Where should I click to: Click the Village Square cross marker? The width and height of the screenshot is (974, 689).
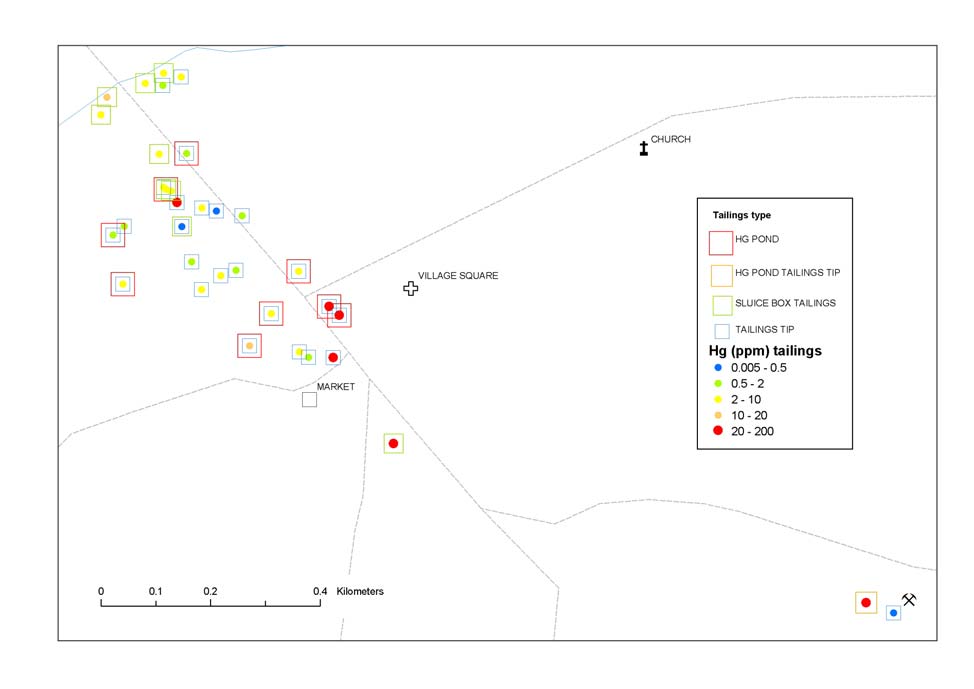pos(410,289)
